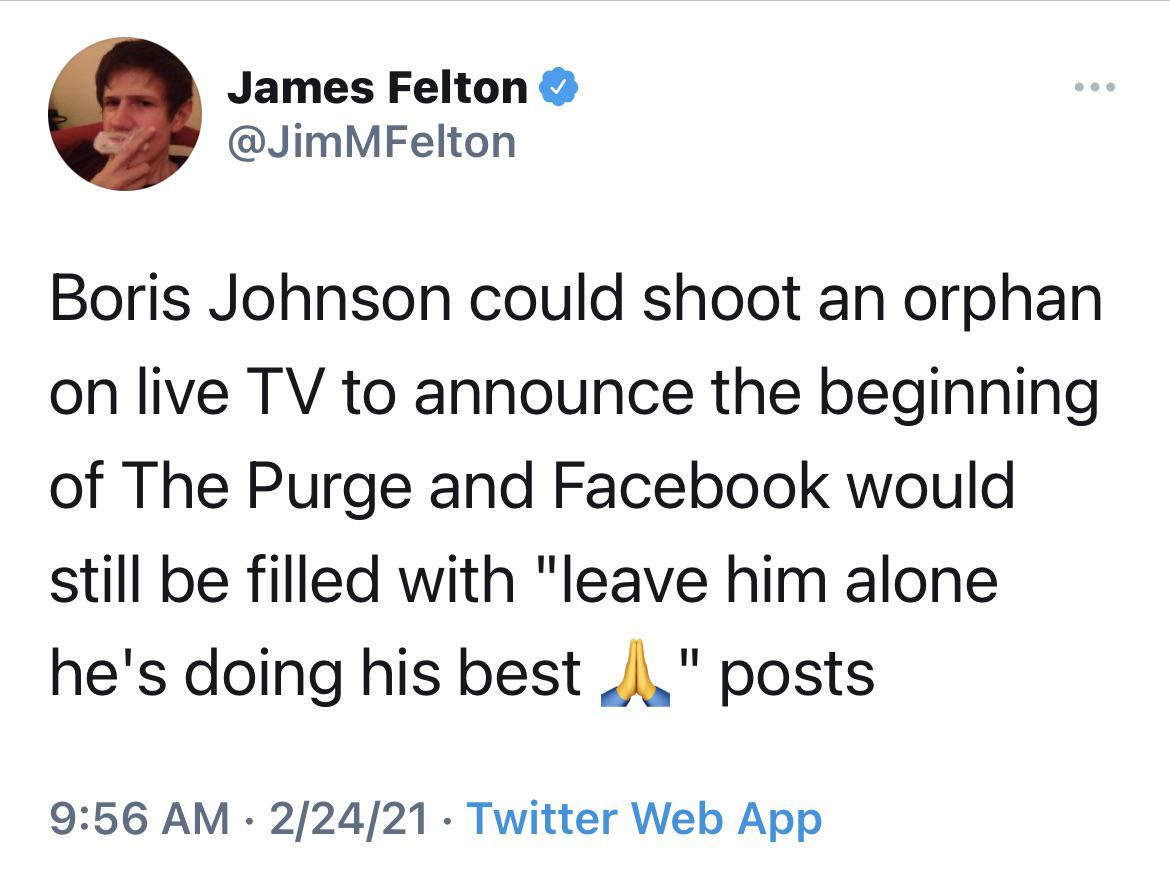Click the James Felton display name
The image size is (1170, 872).
tap(376, 89)
